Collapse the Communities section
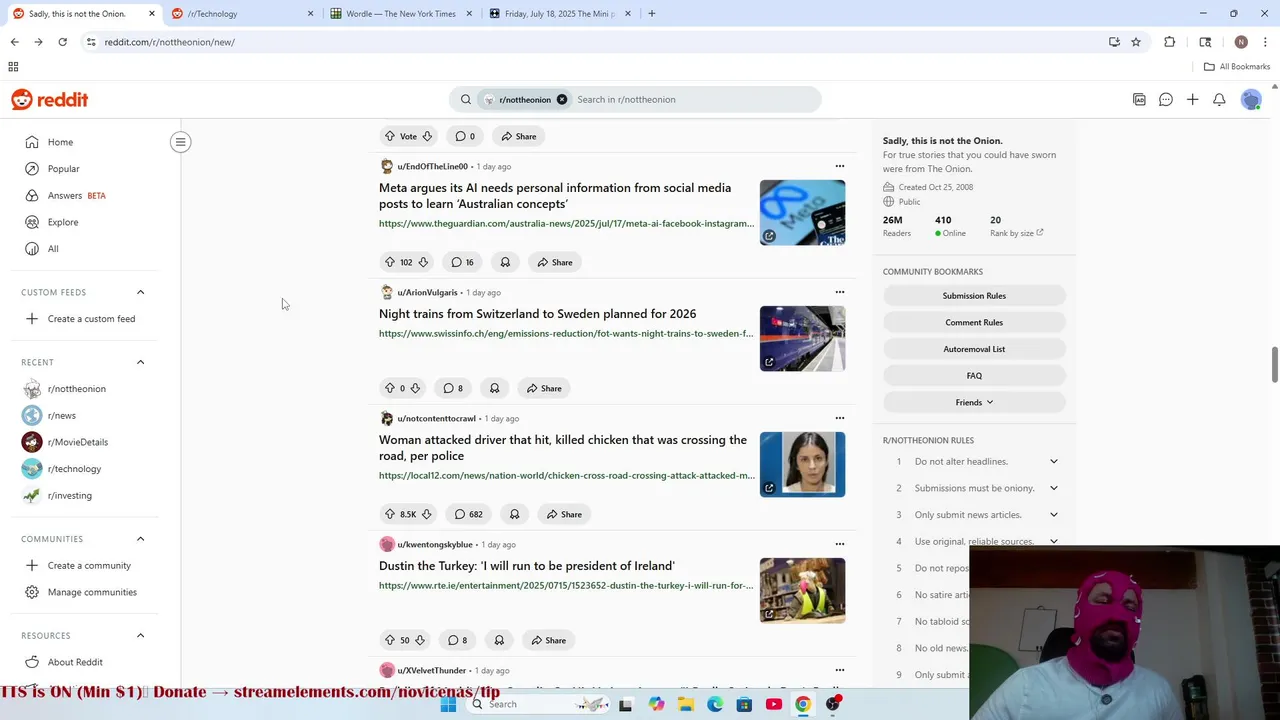Image resolution: width=1280 pixels, height=720 pixels. click(x=140, y=539)
